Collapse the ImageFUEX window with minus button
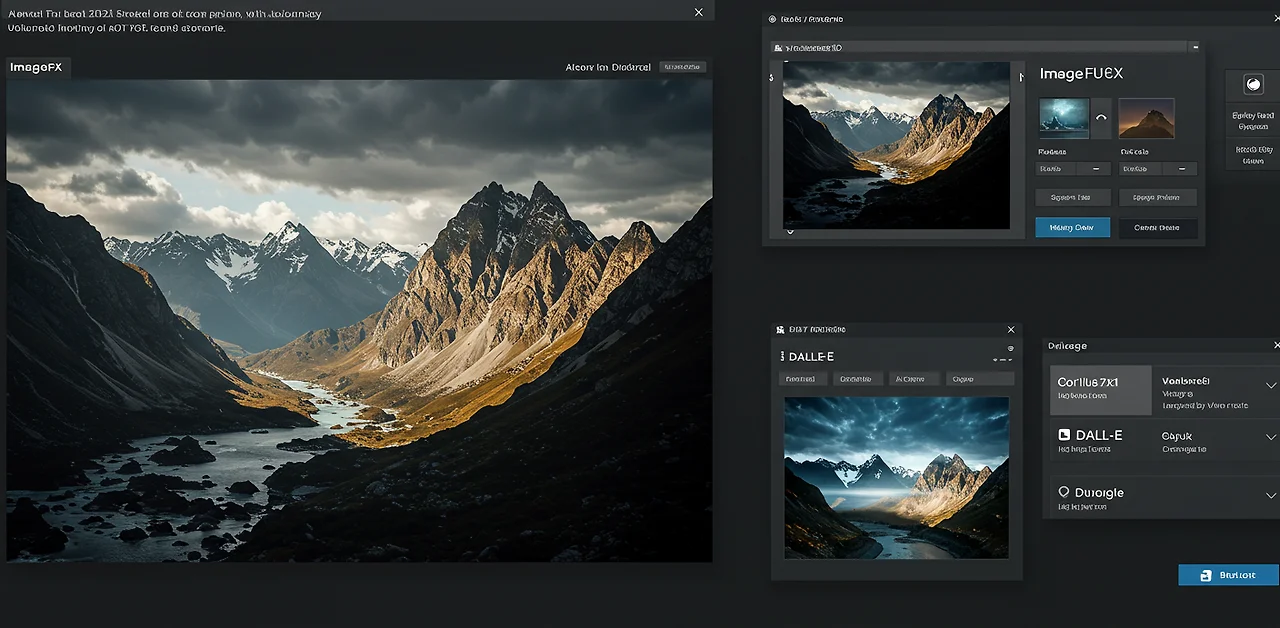Screen dimensions: 1280x628 point(1194,47)
